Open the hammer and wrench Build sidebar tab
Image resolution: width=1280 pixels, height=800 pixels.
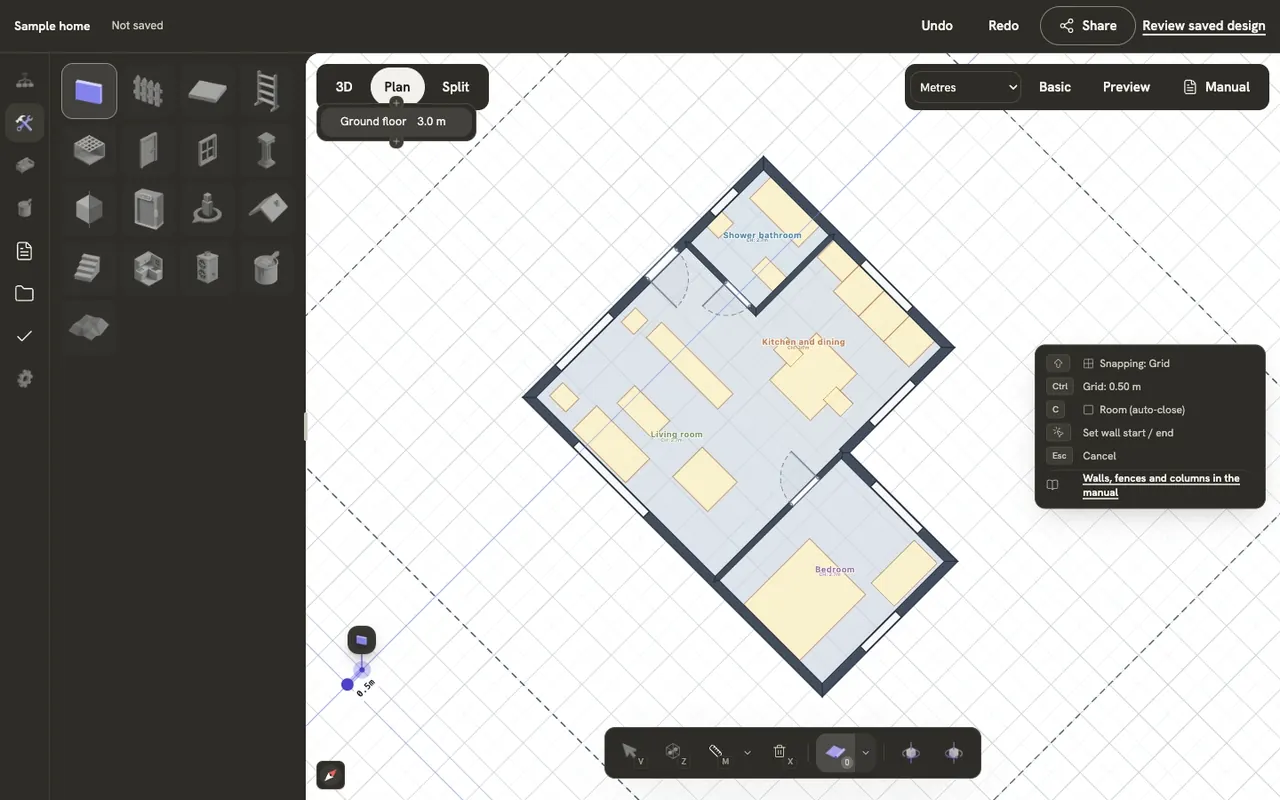point(25,123)
